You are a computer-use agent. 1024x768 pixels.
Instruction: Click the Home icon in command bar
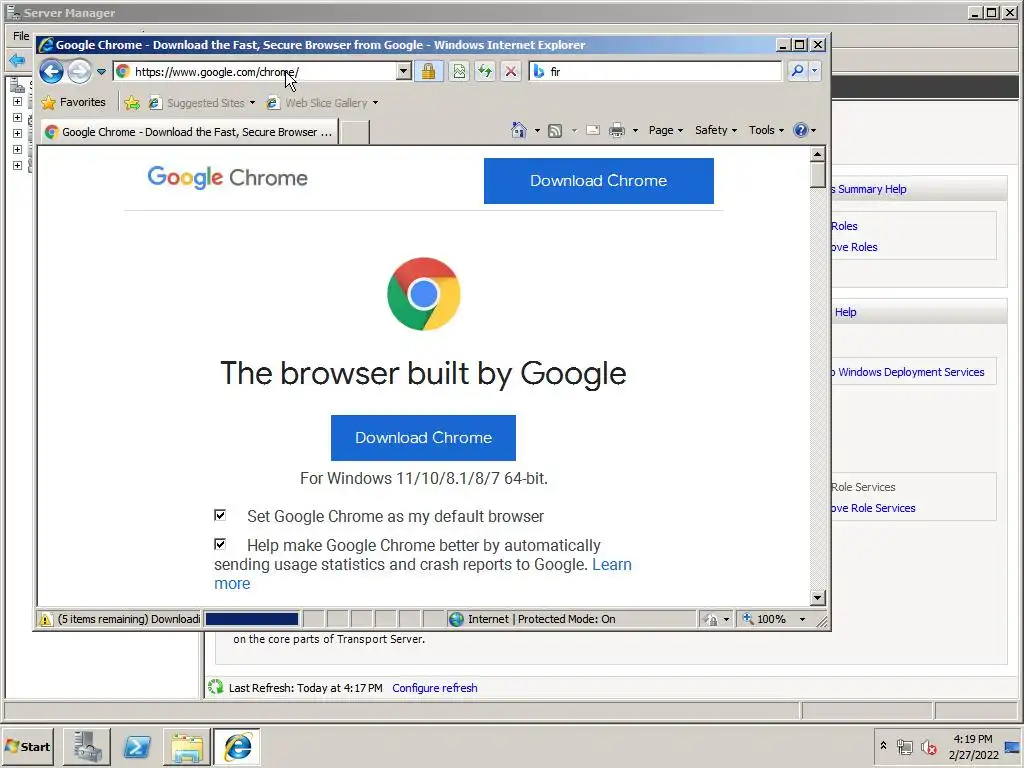click(x=519, y=130)
